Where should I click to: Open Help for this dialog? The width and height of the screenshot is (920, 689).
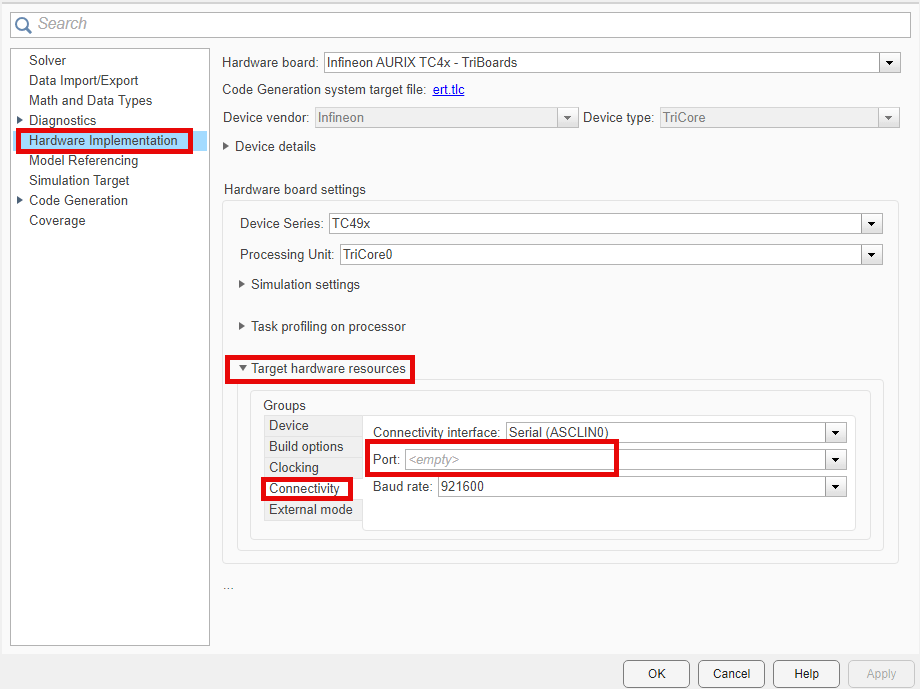[x=807, y=674]
